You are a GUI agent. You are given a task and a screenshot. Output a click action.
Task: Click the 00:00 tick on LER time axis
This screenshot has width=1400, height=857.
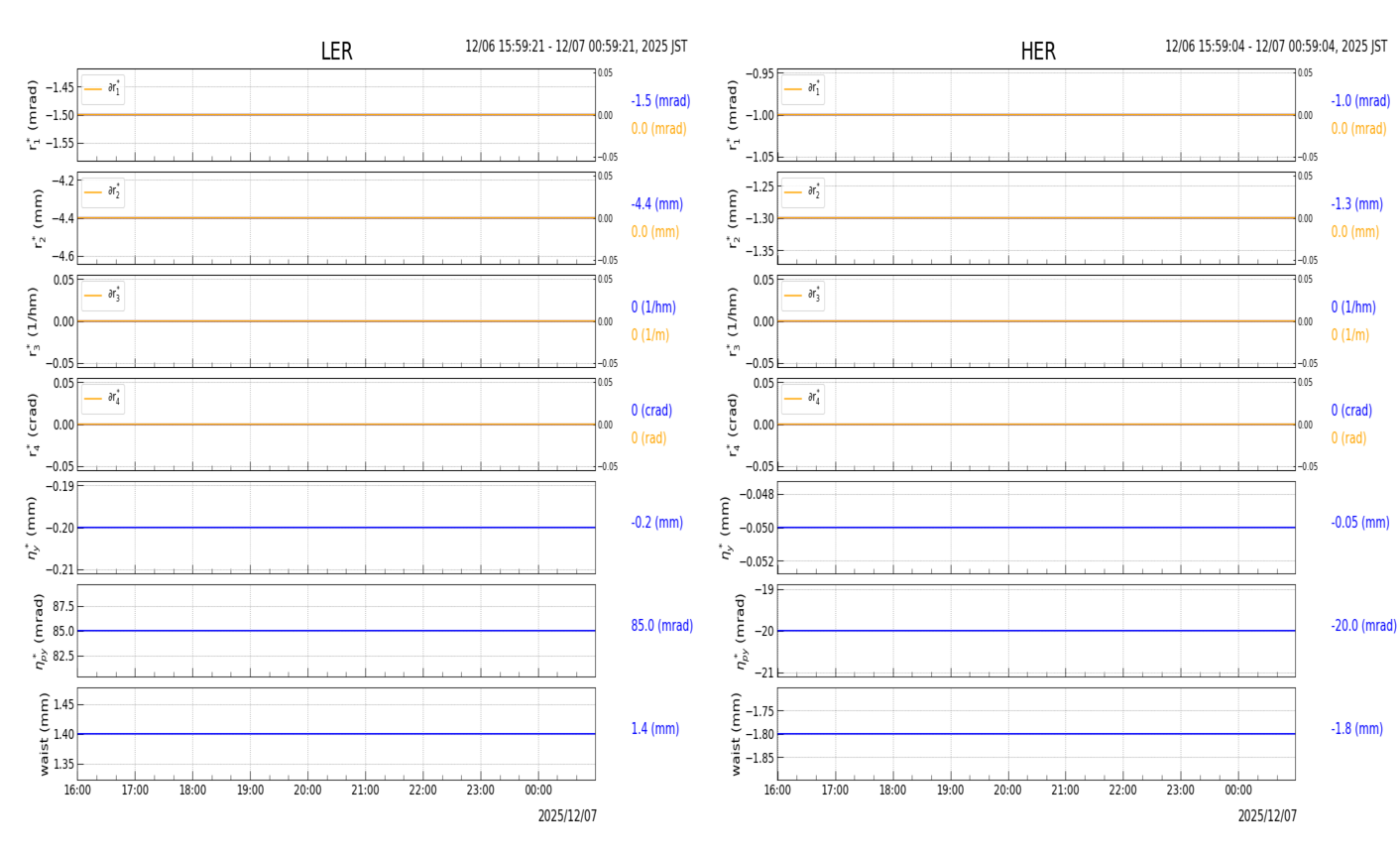coord(538,791)
